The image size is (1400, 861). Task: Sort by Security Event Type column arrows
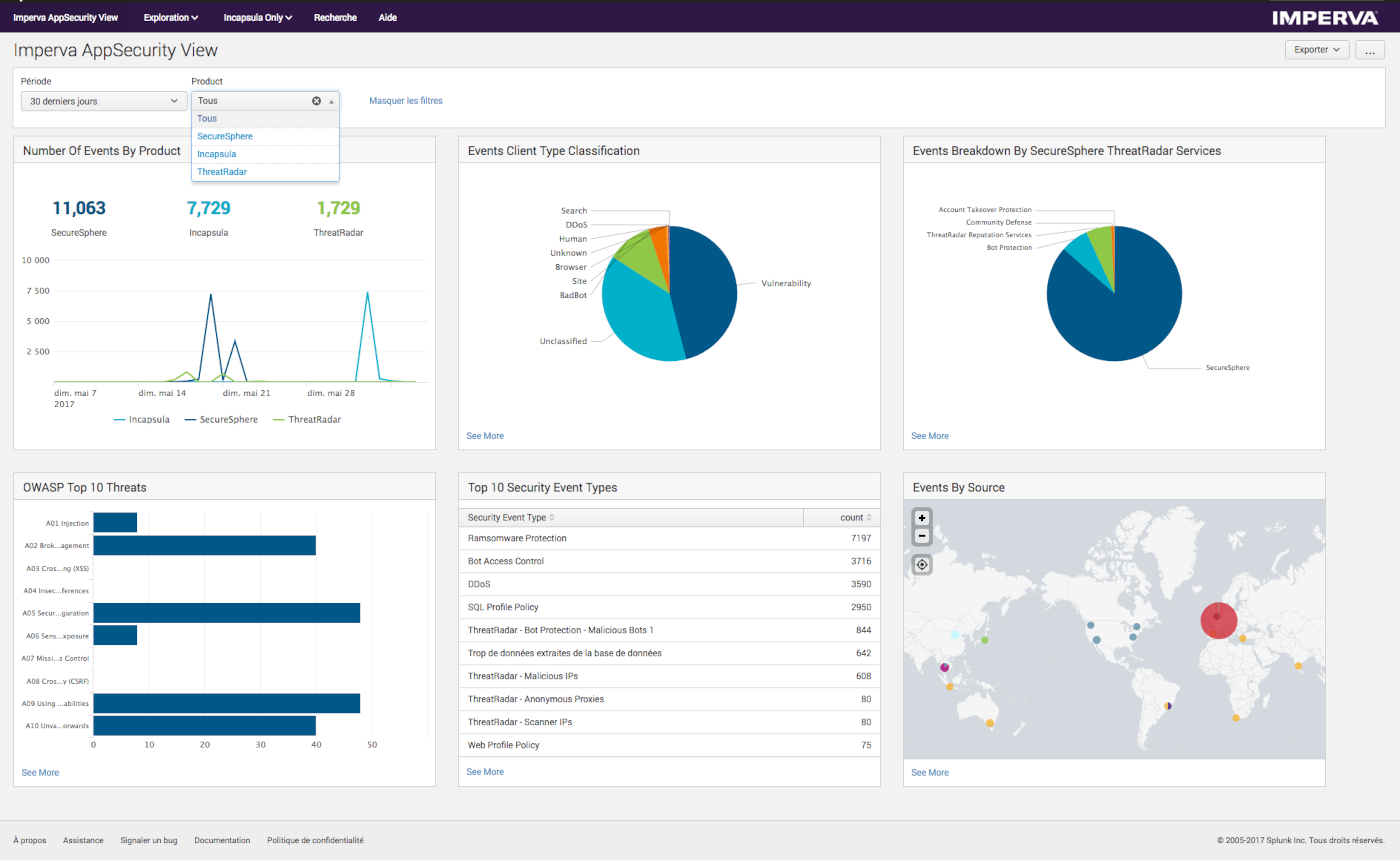coord(552,517)
